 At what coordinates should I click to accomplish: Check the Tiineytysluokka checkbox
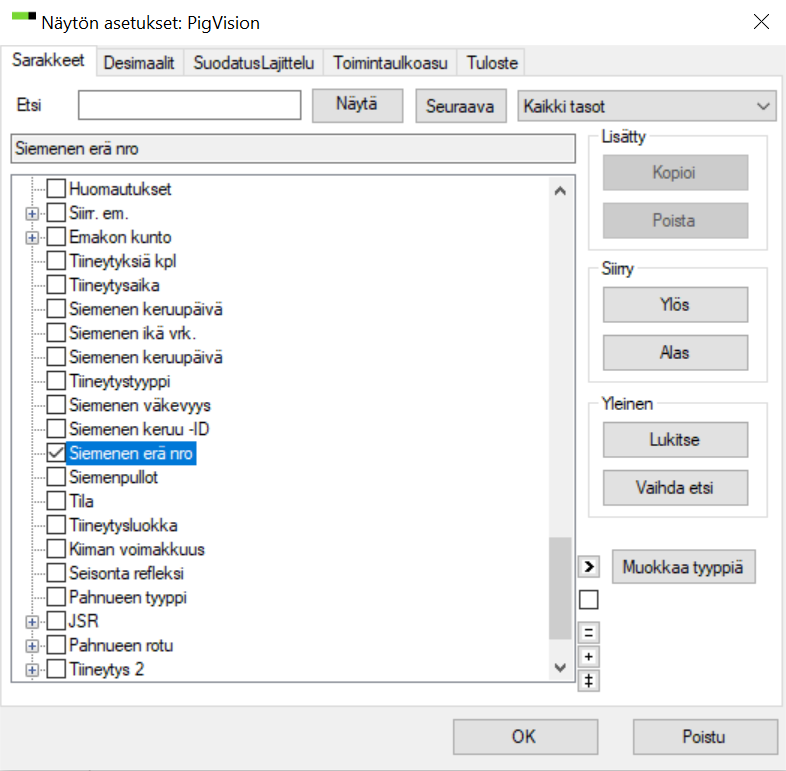pos(56,525)
